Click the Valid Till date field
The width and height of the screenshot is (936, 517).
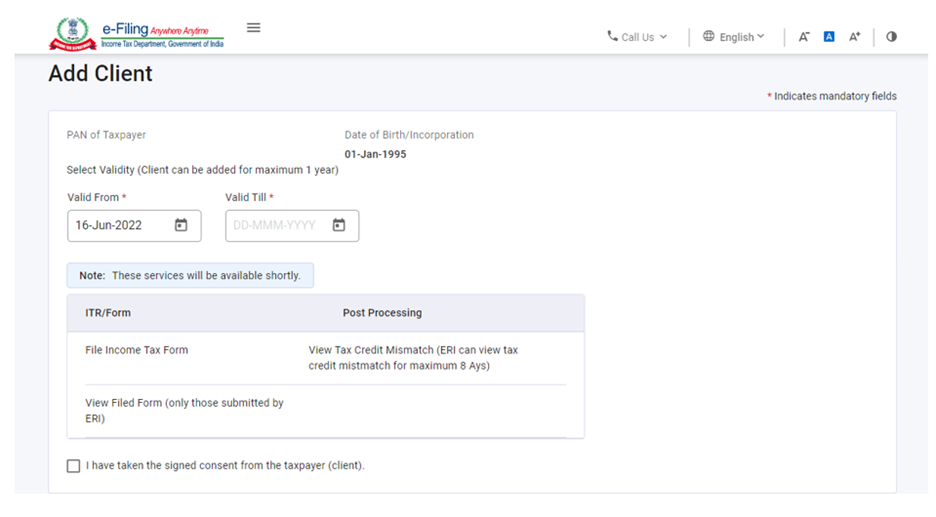(276, 225)
